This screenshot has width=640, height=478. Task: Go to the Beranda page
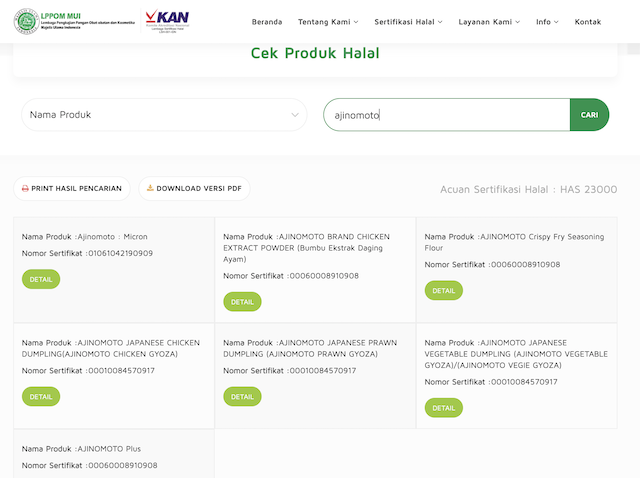pos(267,21)
